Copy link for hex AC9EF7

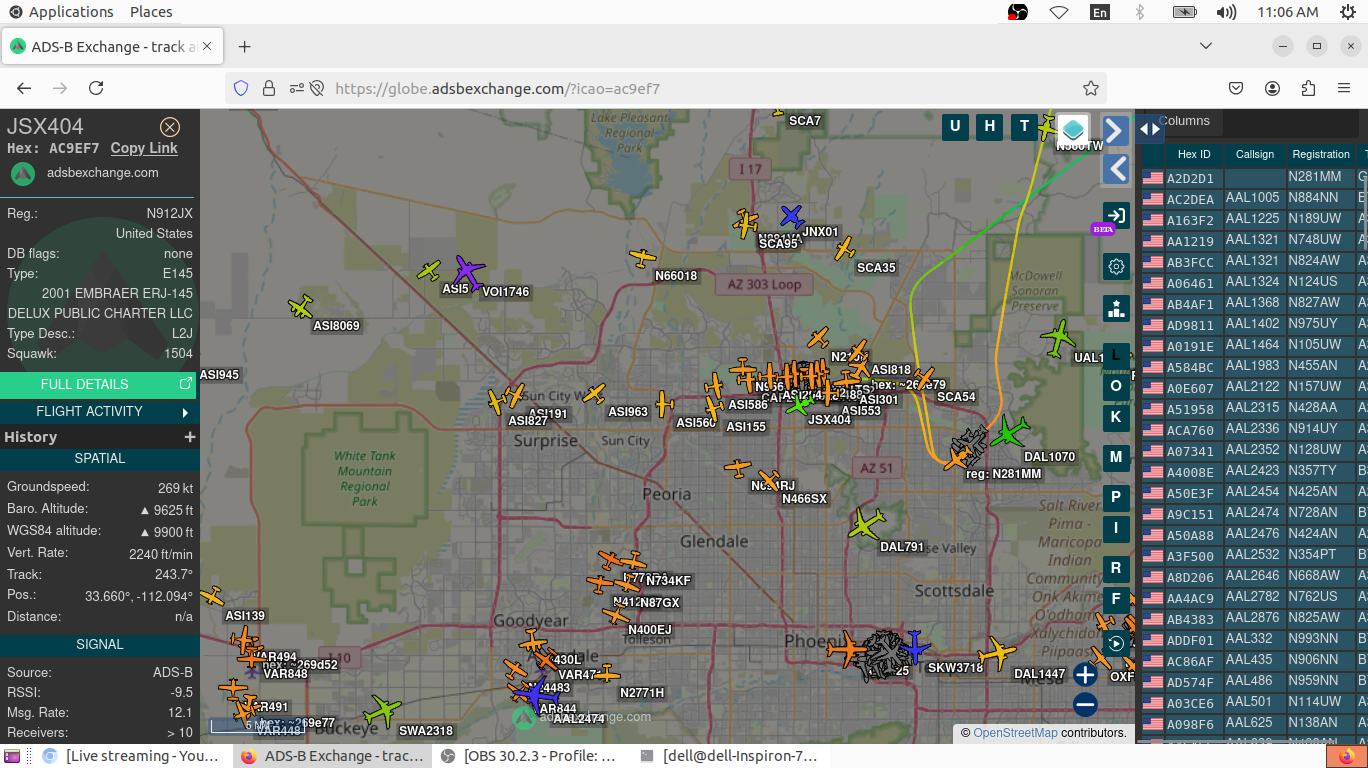click(x=144, y=148)
